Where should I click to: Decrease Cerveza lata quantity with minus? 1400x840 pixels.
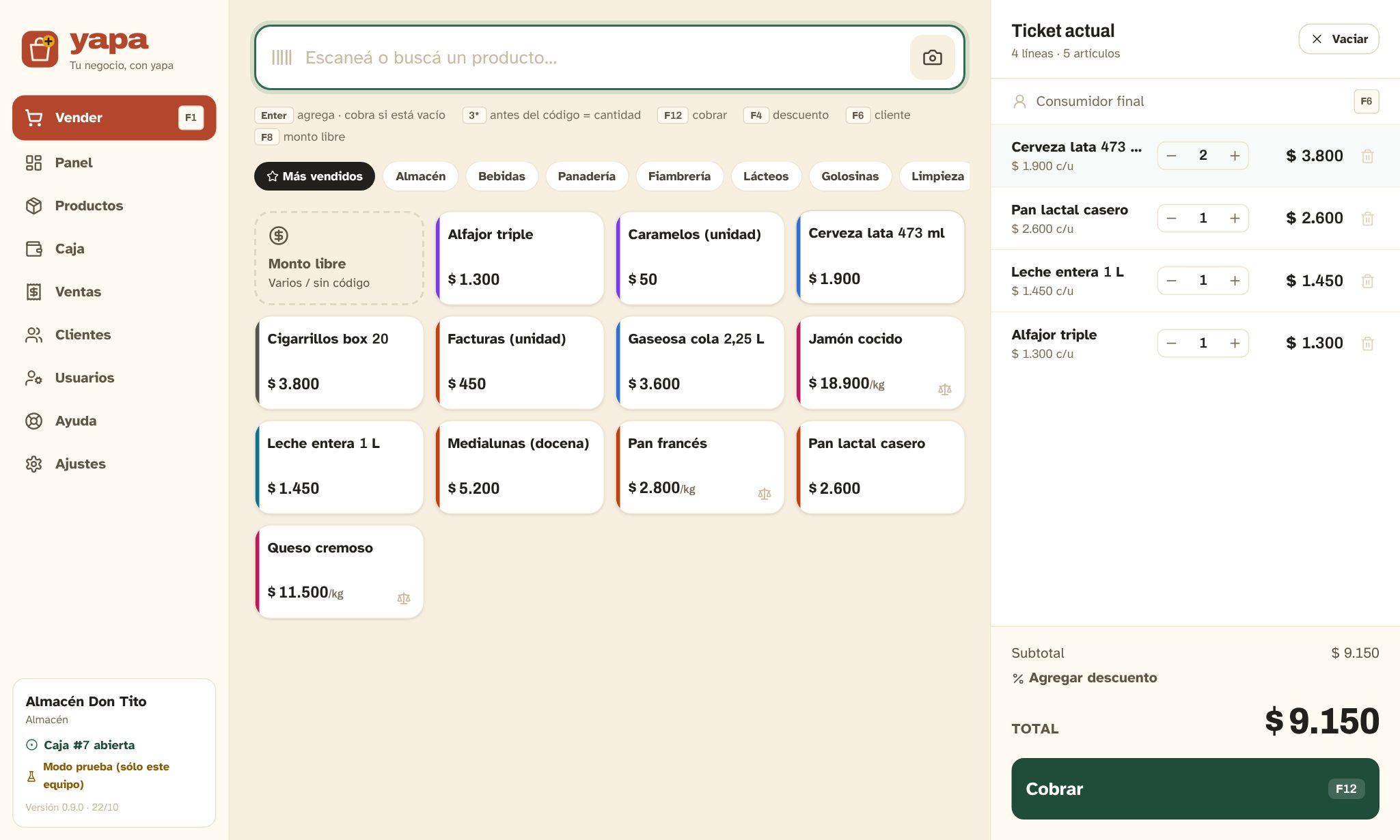(x=1171, y=156)
